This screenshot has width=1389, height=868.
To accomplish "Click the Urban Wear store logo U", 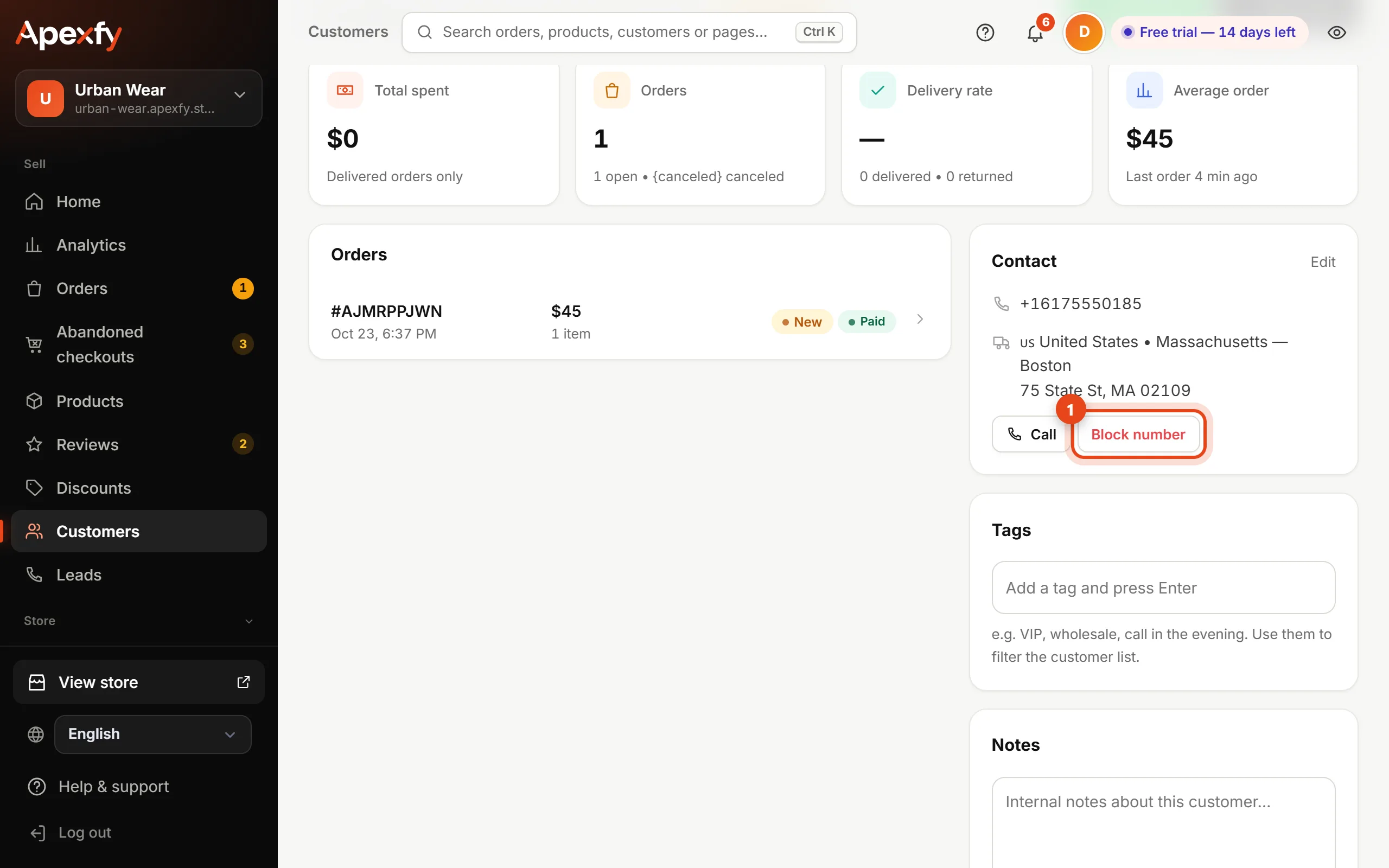I will point(46,99).
